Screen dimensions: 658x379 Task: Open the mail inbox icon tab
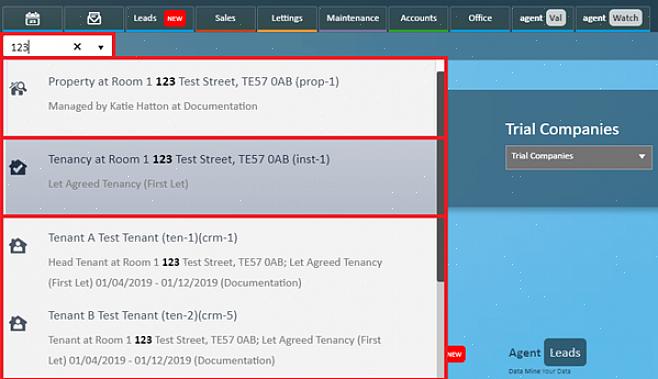point(94,18)
